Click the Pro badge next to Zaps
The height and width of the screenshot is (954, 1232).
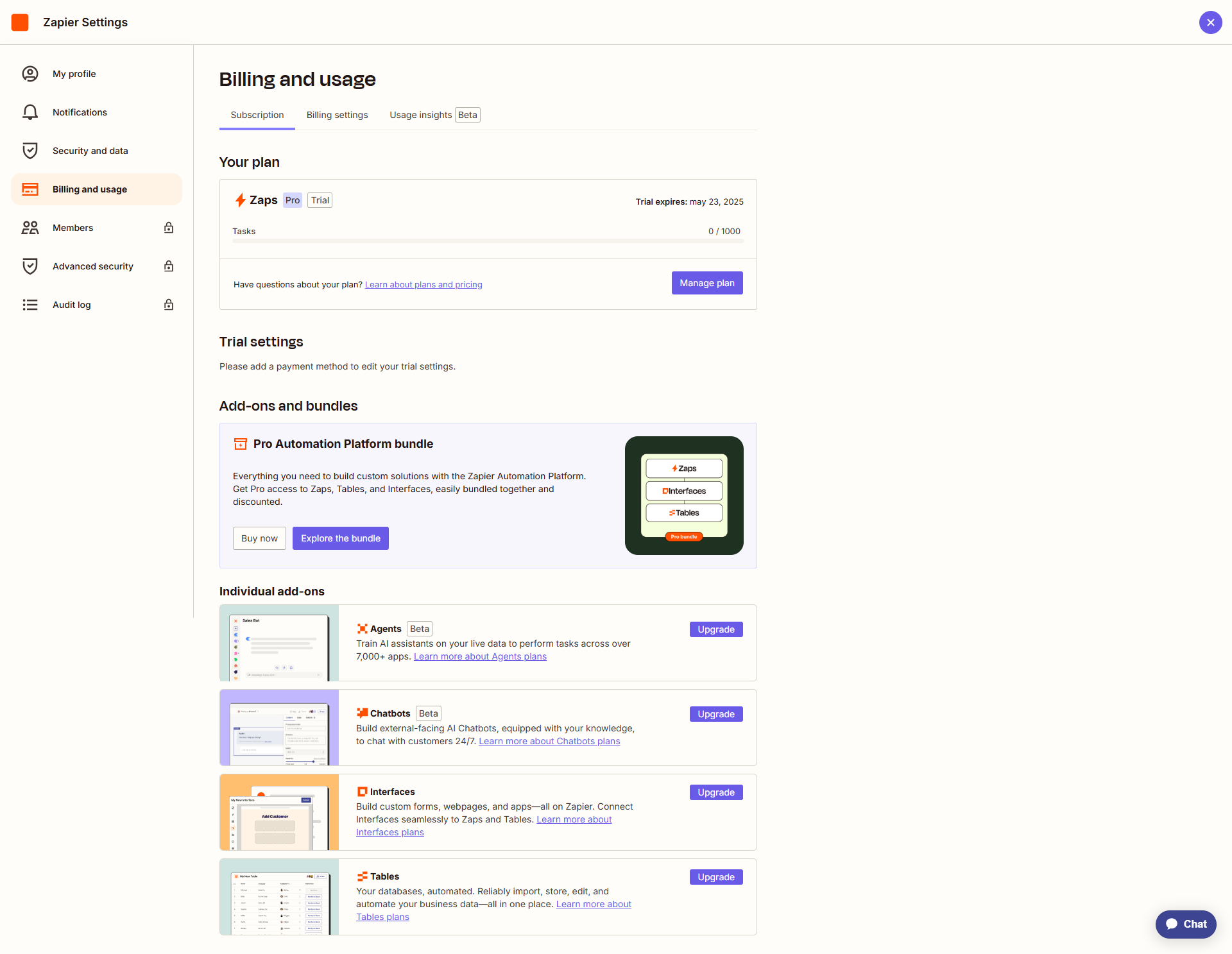tap(293, 200)
